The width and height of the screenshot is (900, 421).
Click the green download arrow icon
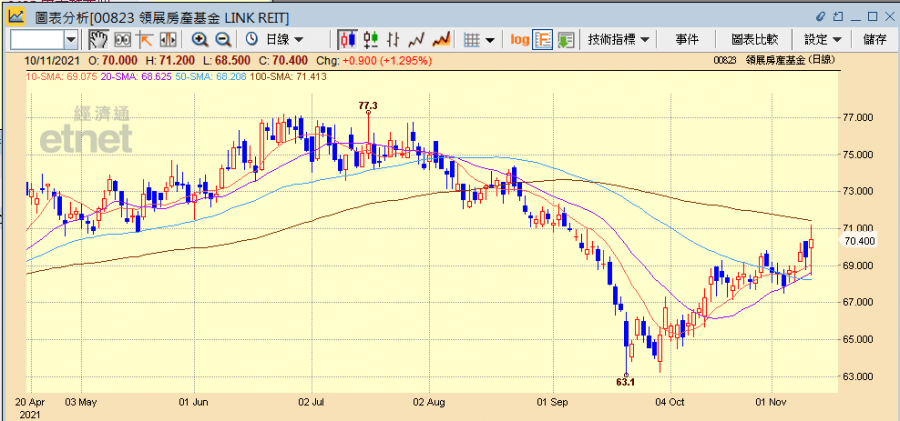[566, 39]
